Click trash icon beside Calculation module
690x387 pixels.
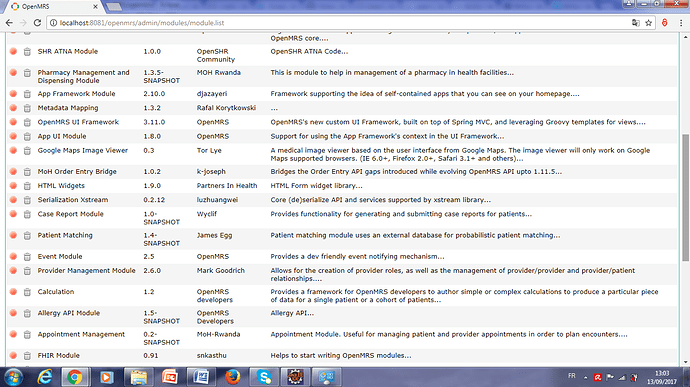click(x=27, y=292)
